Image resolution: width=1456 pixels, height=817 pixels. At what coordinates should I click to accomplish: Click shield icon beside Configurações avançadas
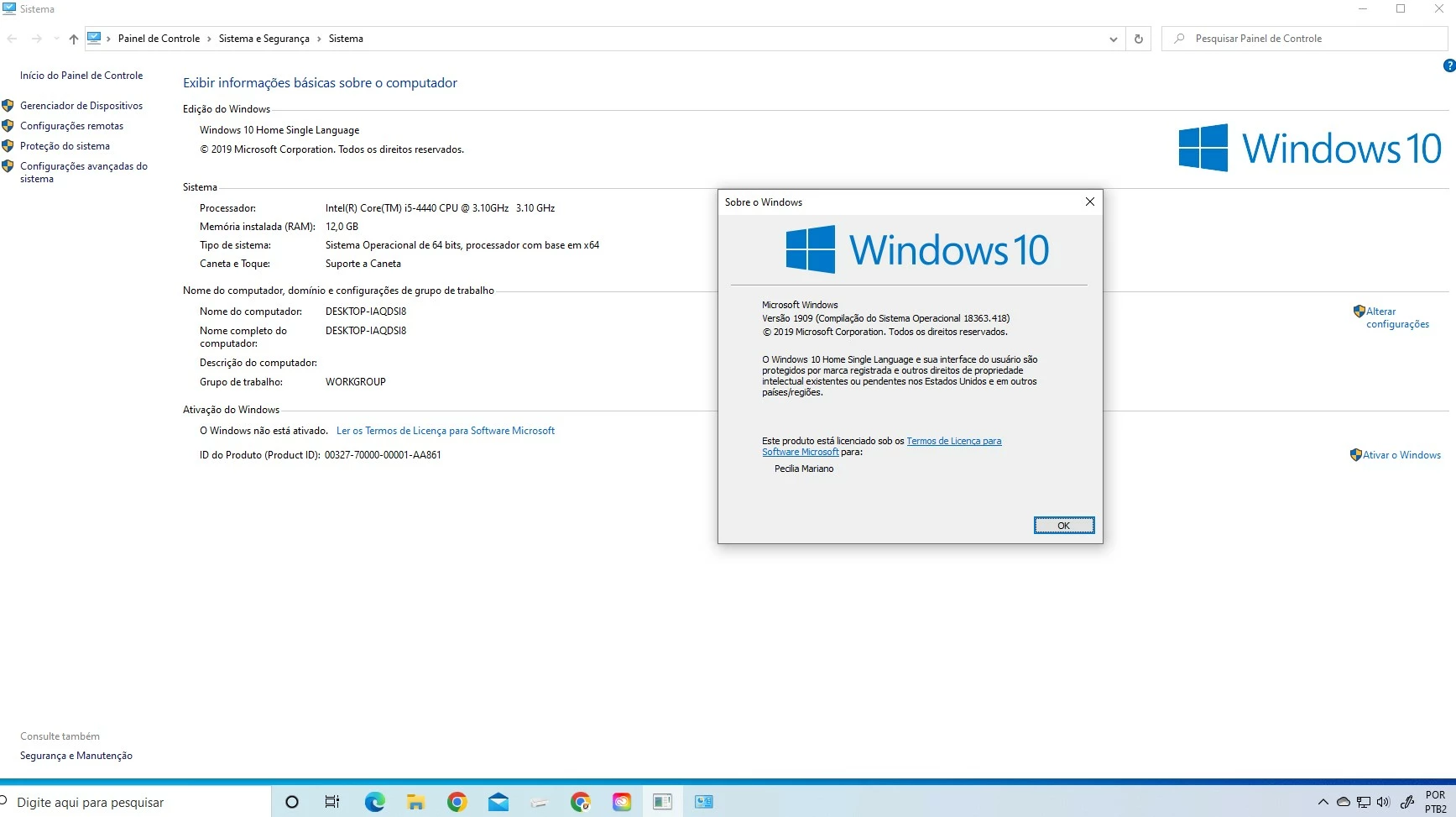(x=8, y=166)
